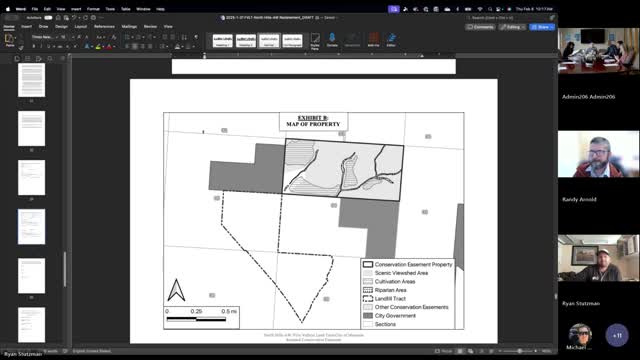This screenshot has height=360, width=640.
Task: Select Ryan Stutzman's video tile
Action: (598, 258)
